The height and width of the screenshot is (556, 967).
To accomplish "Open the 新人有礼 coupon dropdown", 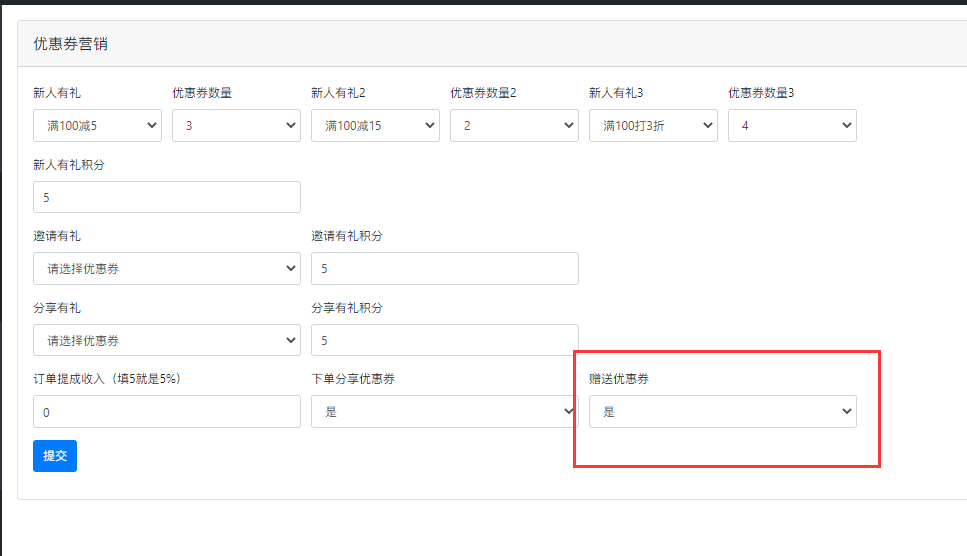I will [97, 126].
